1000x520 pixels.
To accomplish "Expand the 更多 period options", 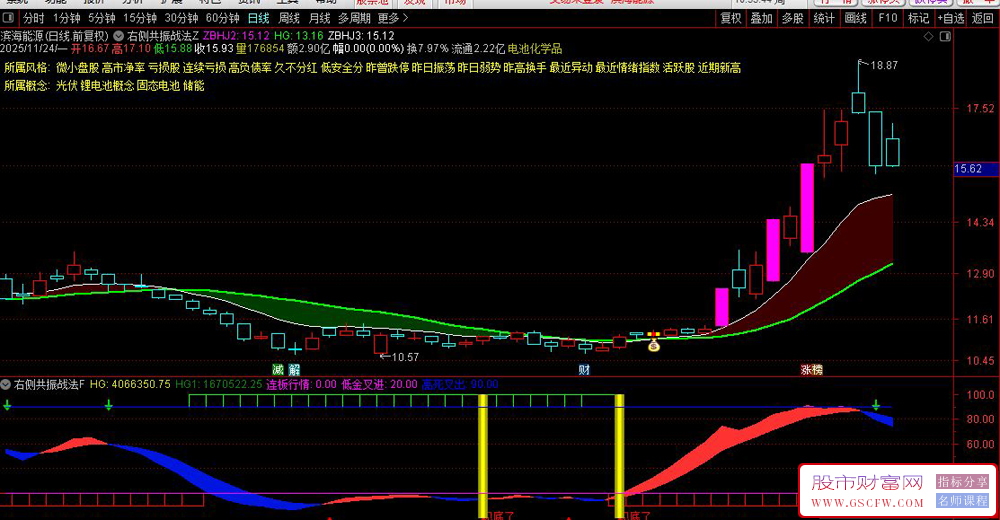I will [x=392, y=18].
